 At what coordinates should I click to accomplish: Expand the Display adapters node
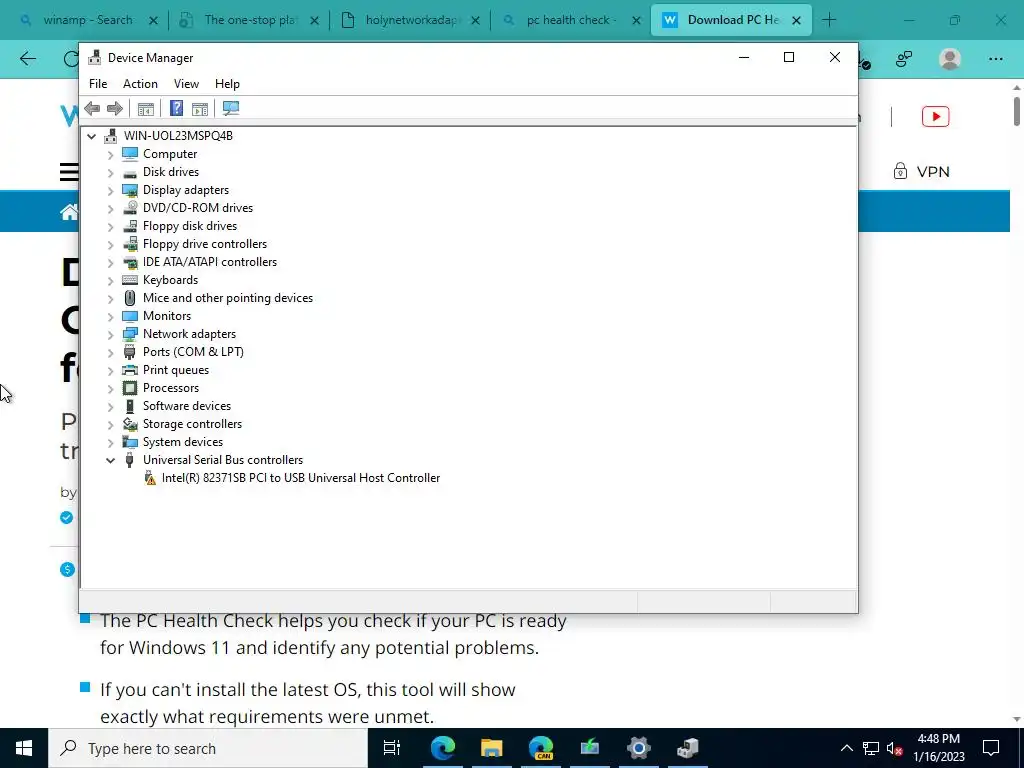pyautogui.click(x=110, y=191)
